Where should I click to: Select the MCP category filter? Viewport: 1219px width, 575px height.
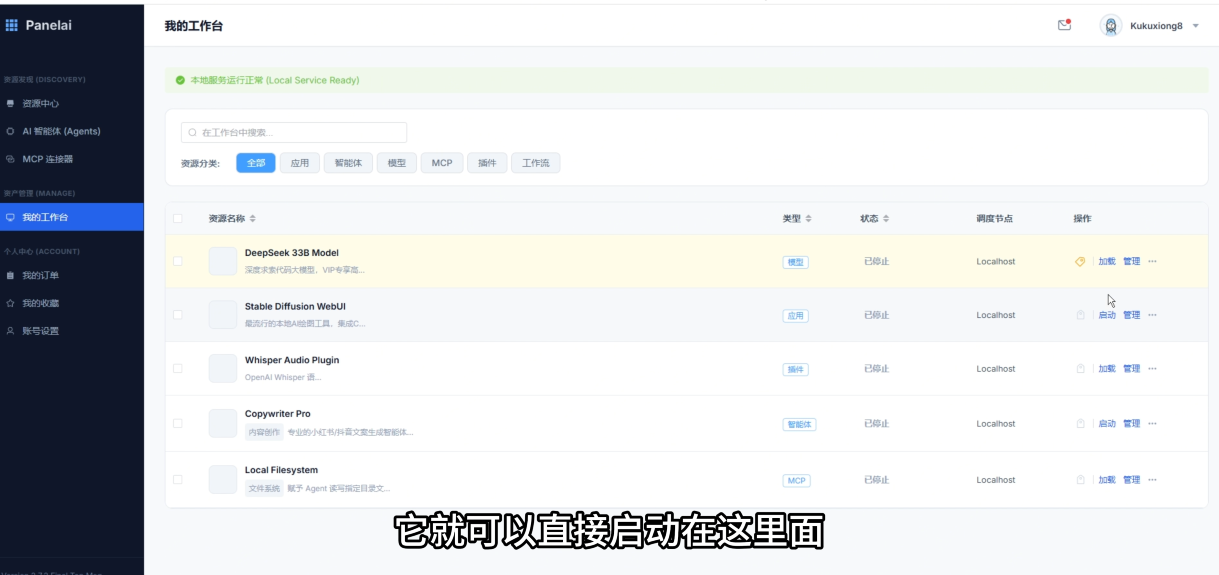[x=442, y=163]
